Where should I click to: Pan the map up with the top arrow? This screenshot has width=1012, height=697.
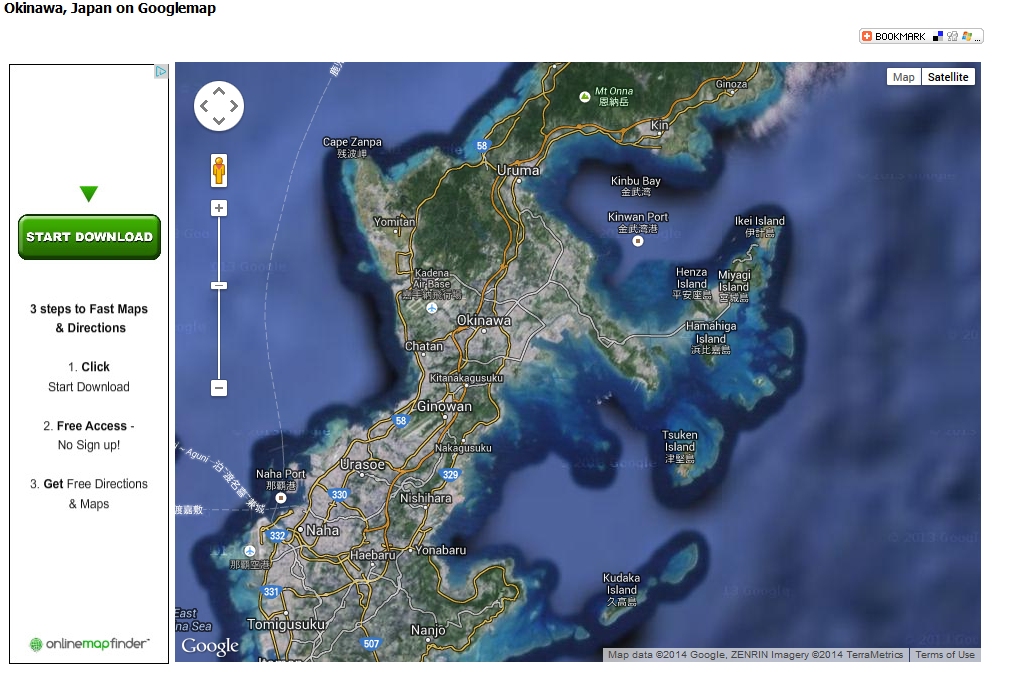pos(219,92)
